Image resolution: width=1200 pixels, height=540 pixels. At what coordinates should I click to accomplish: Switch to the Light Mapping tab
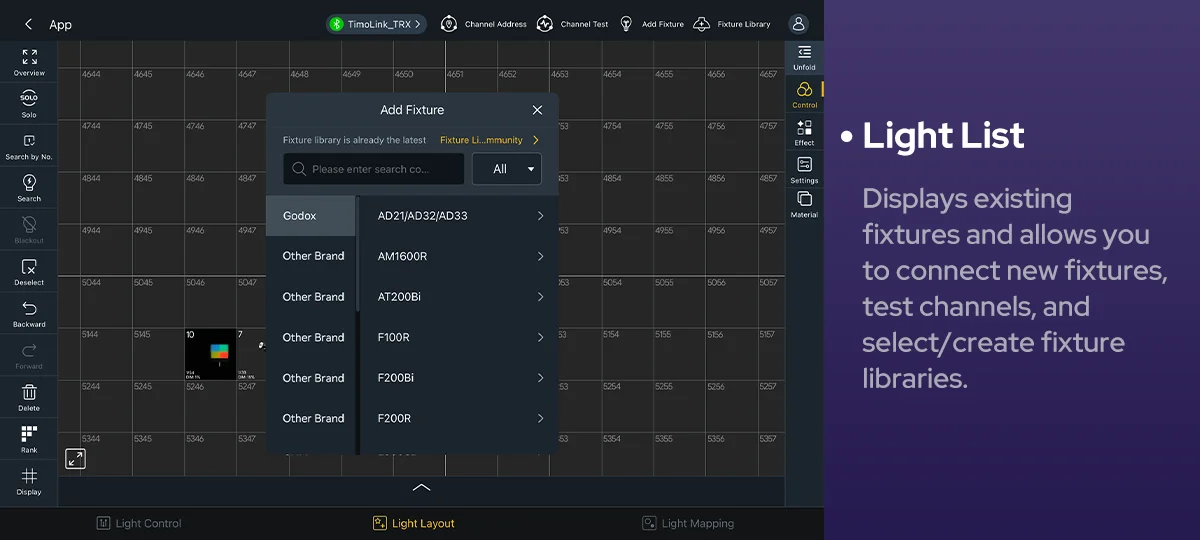pos(688,523)
